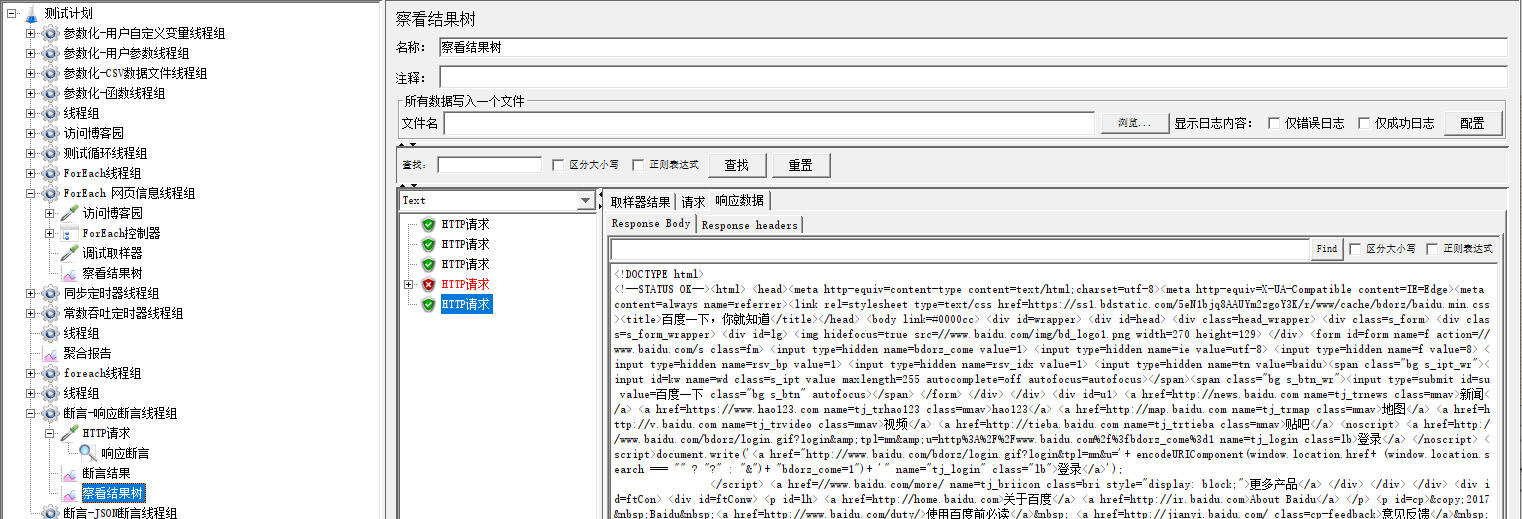This screenshot has width=1522, height=519.
Task: Select the 聚合报告 label
Action: click(x=87, y=353)
